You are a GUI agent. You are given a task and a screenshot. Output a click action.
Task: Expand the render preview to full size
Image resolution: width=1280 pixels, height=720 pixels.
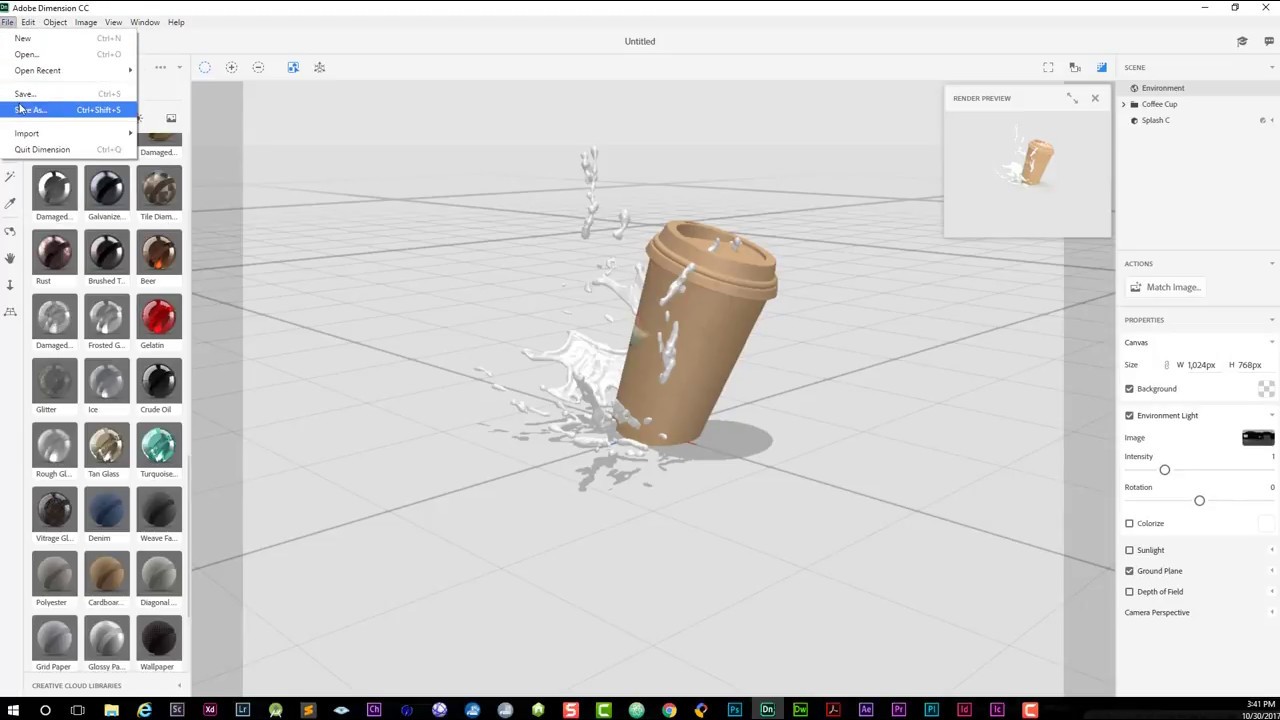[1072, 98]
